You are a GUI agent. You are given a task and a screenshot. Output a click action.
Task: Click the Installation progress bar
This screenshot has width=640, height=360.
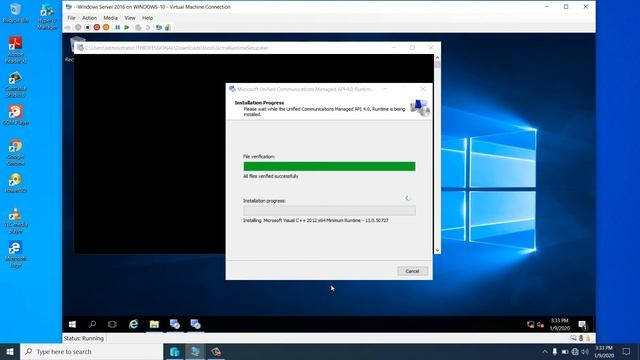(329, 210)
